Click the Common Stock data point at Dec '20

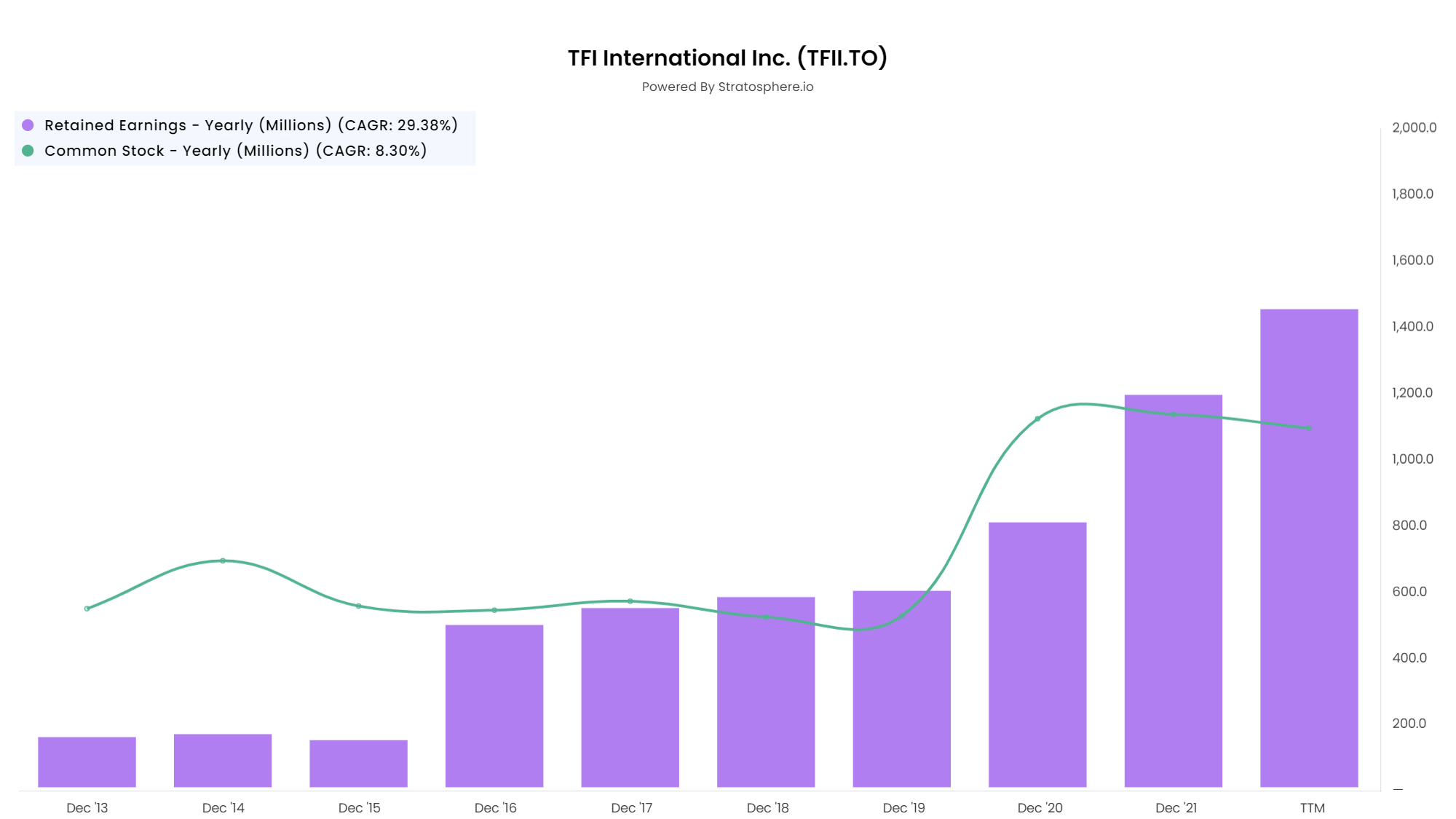tap(1037, 419)
